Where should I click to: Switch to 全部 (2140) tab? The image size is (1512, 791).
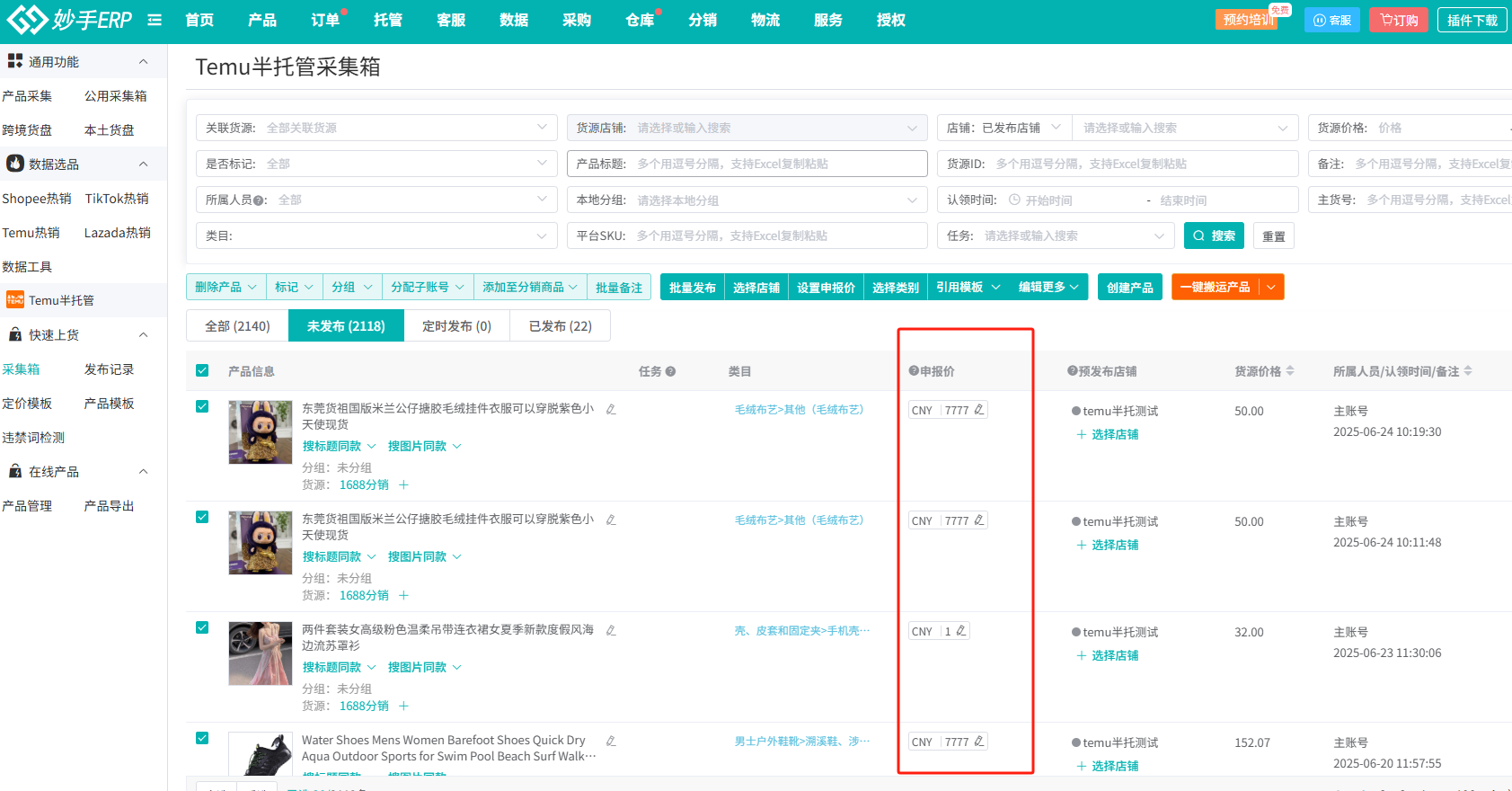237,325
